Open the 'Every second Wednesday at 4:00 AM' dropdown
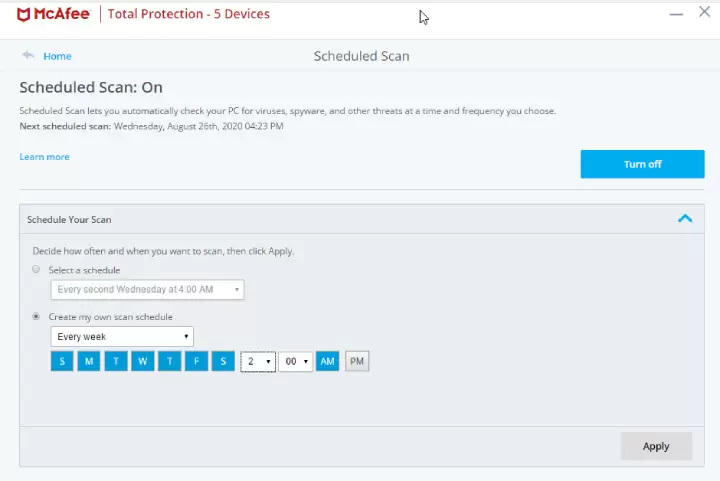 147,290
